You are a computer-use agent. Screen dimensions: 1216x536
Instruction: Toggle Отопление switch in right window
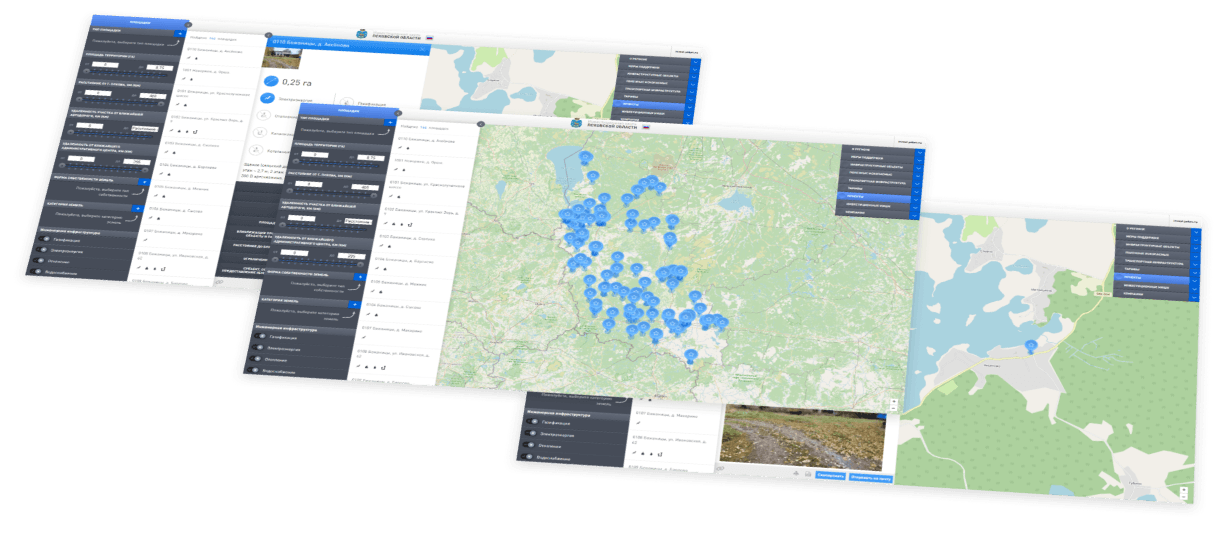point(529,444)
